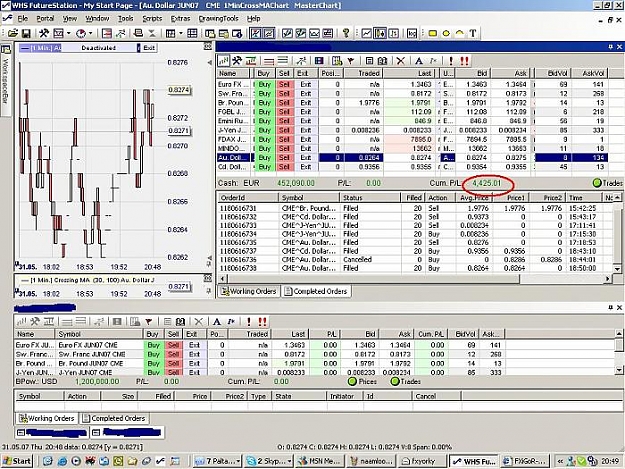Open settings via main toolbar hammer-wrench icon
The image size is (625, 469).
click(x=43, y=33)
